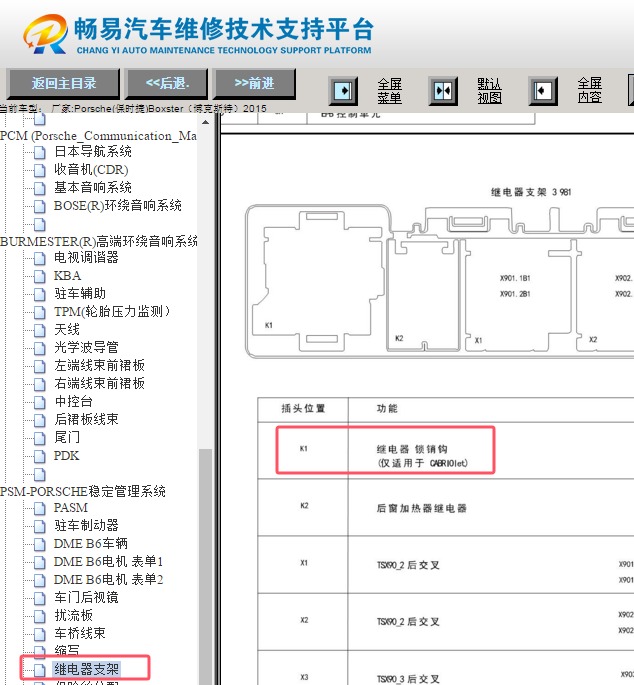Select the 后窗加热器继电器 table cell
The width and height of the screenshot is (634, 685).
click(422, 508)
